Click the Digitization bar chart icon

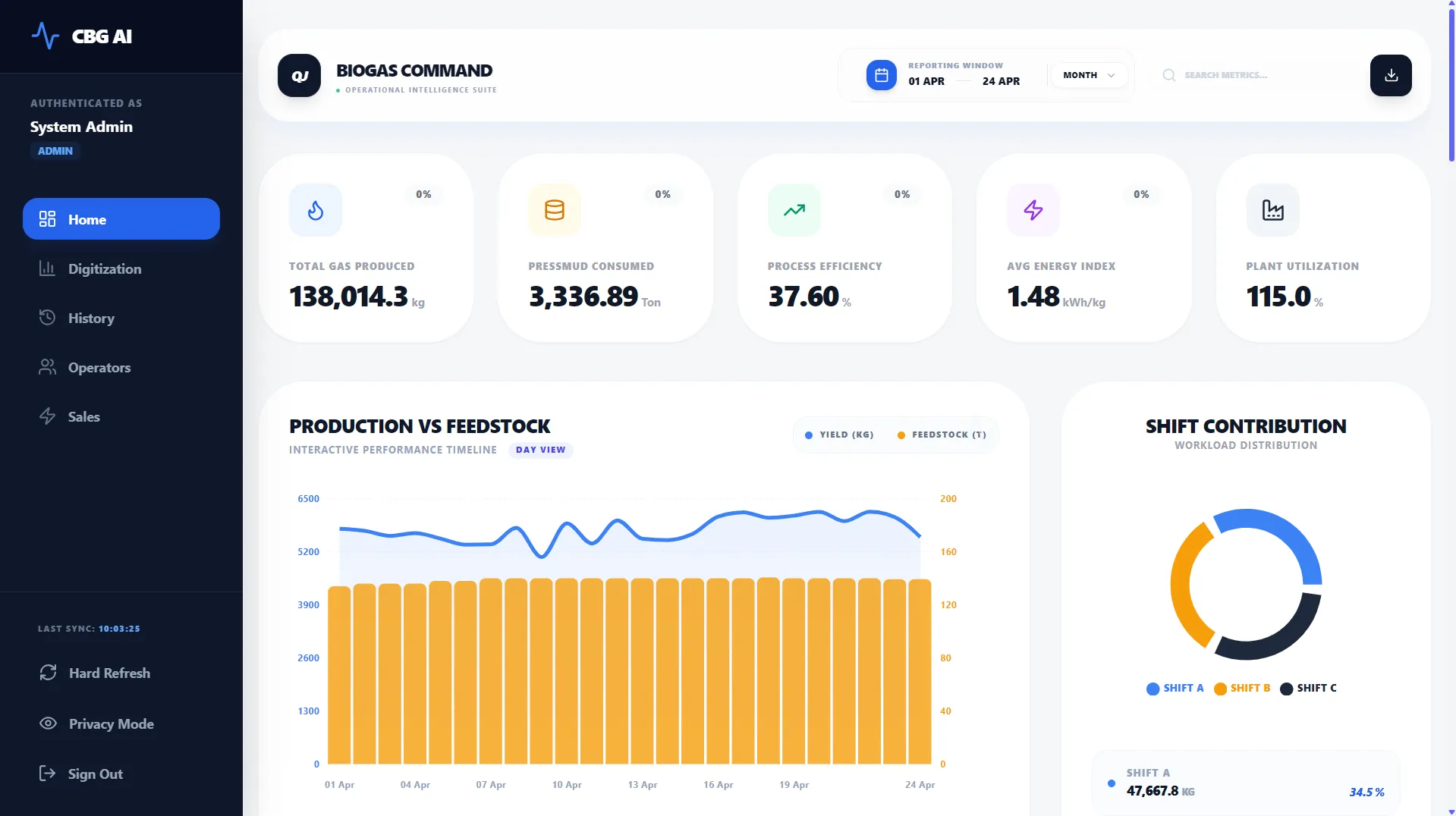coord(47,268)
